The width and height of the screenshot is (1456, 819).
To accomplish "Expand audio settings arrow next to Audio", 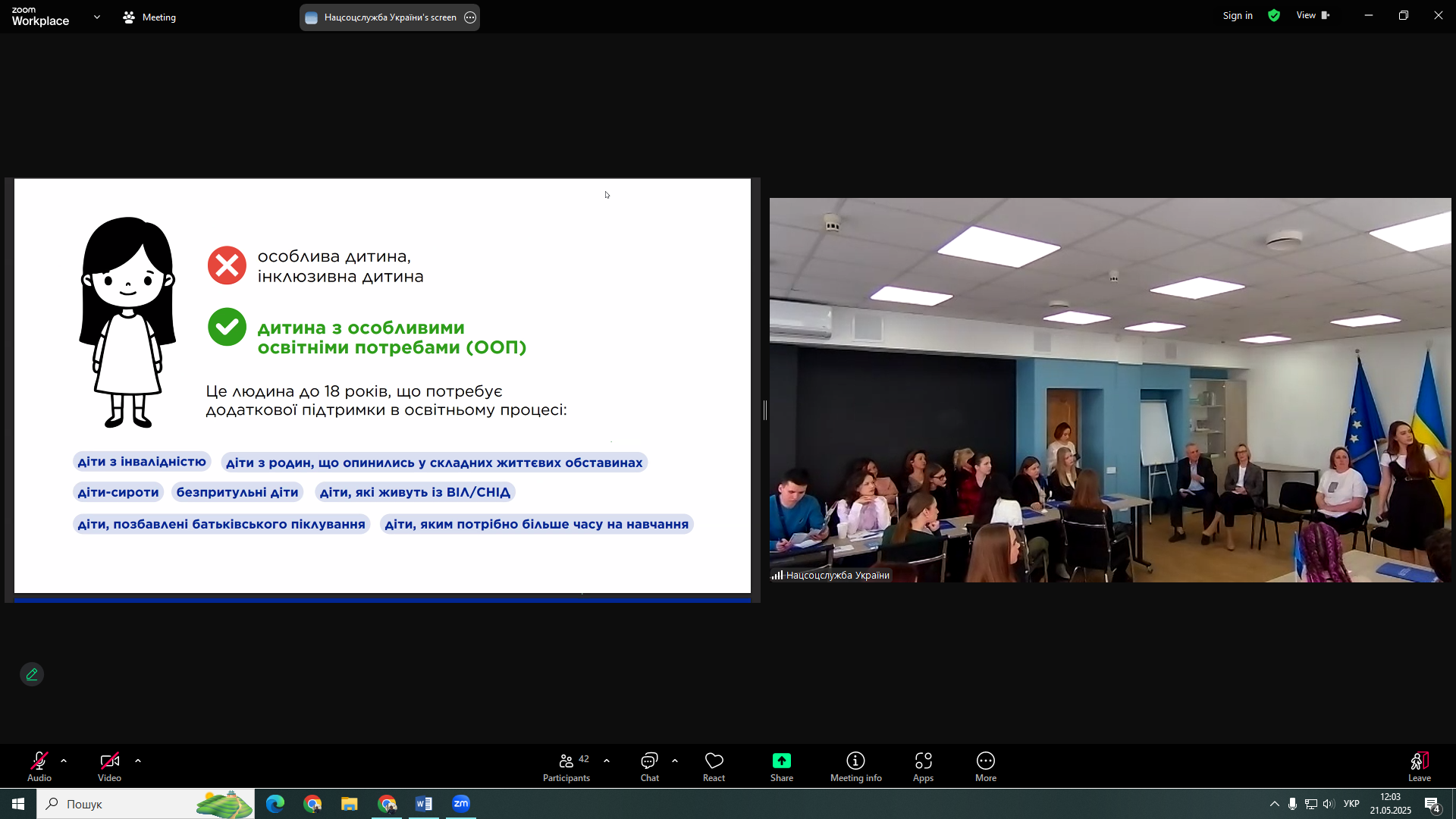I will pos(64,761).
